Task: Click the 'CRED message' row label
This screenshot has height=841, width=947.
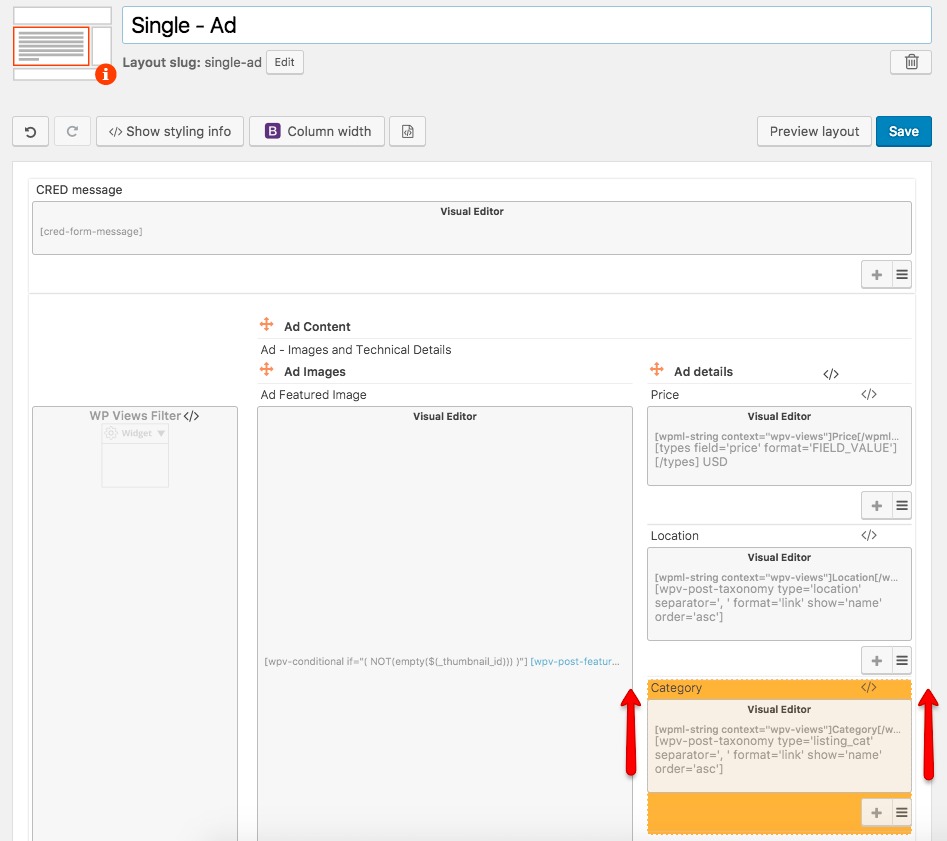Action: [79, 190]
